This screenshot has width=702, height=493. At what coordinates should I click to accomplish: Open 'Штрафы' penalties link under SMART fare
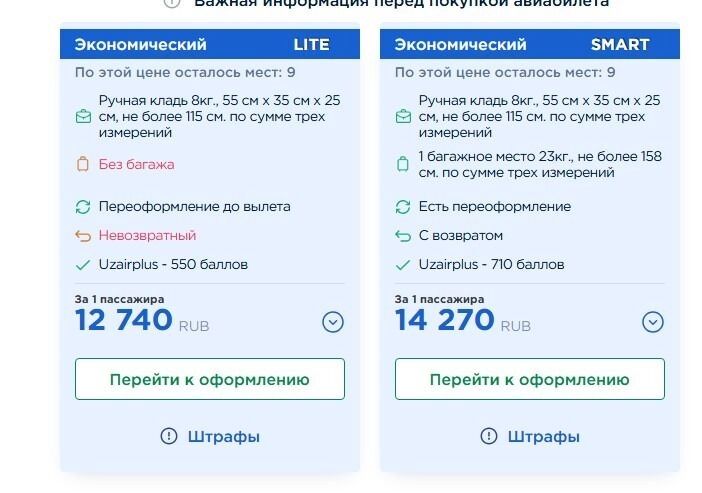pos(530,436)
